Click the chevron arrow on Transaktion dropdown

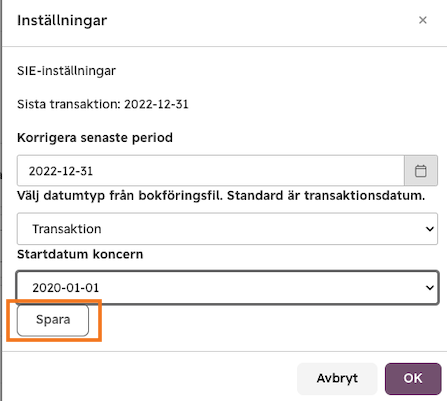tap(430, 229)
